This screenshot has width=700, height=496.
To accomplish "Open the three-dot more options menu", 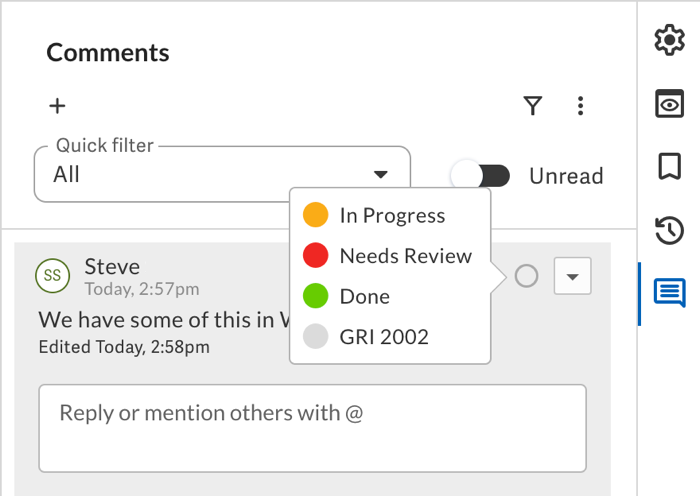I will [x=580, y=106].
